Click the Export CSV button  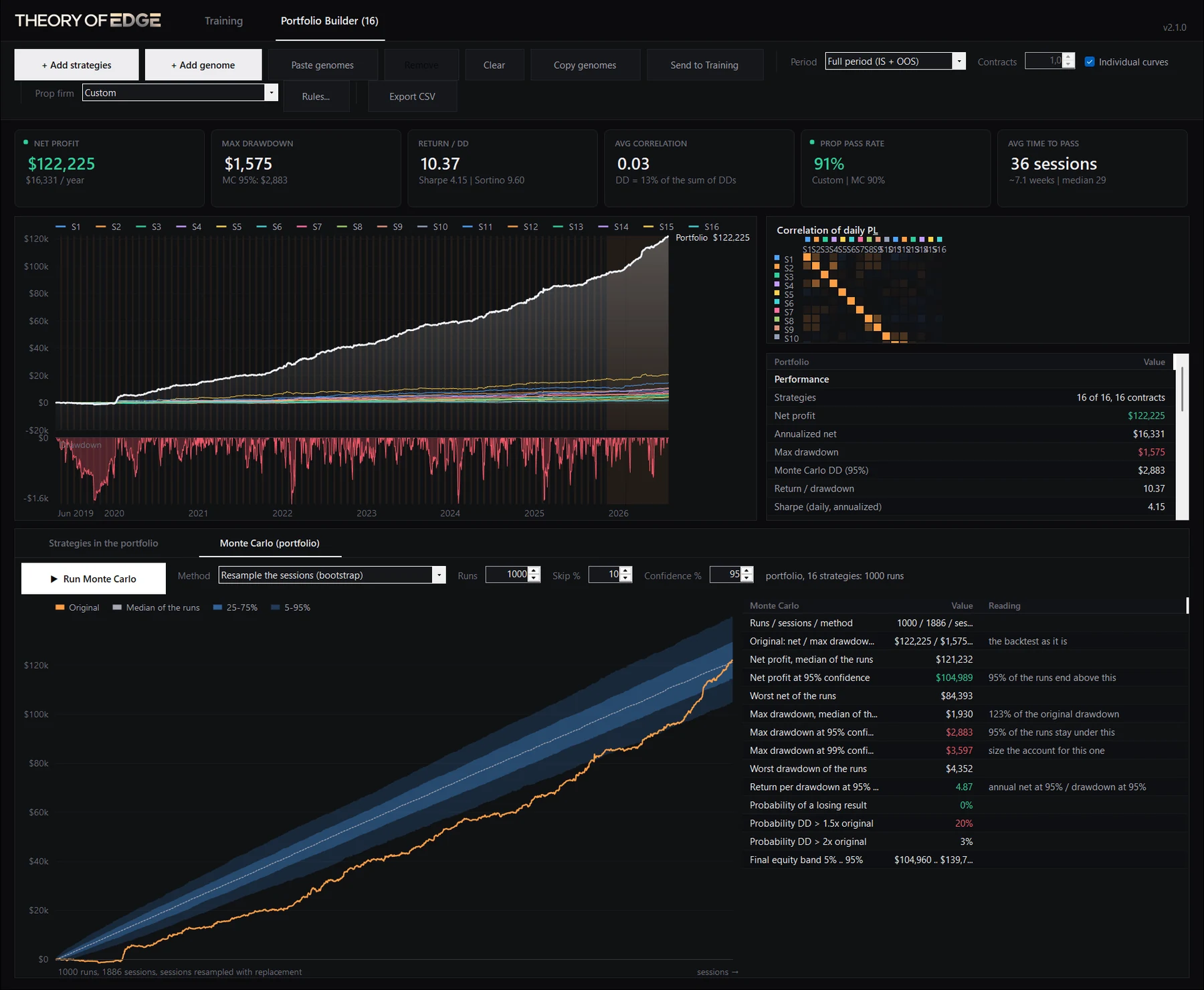click(x=412, y=96)
